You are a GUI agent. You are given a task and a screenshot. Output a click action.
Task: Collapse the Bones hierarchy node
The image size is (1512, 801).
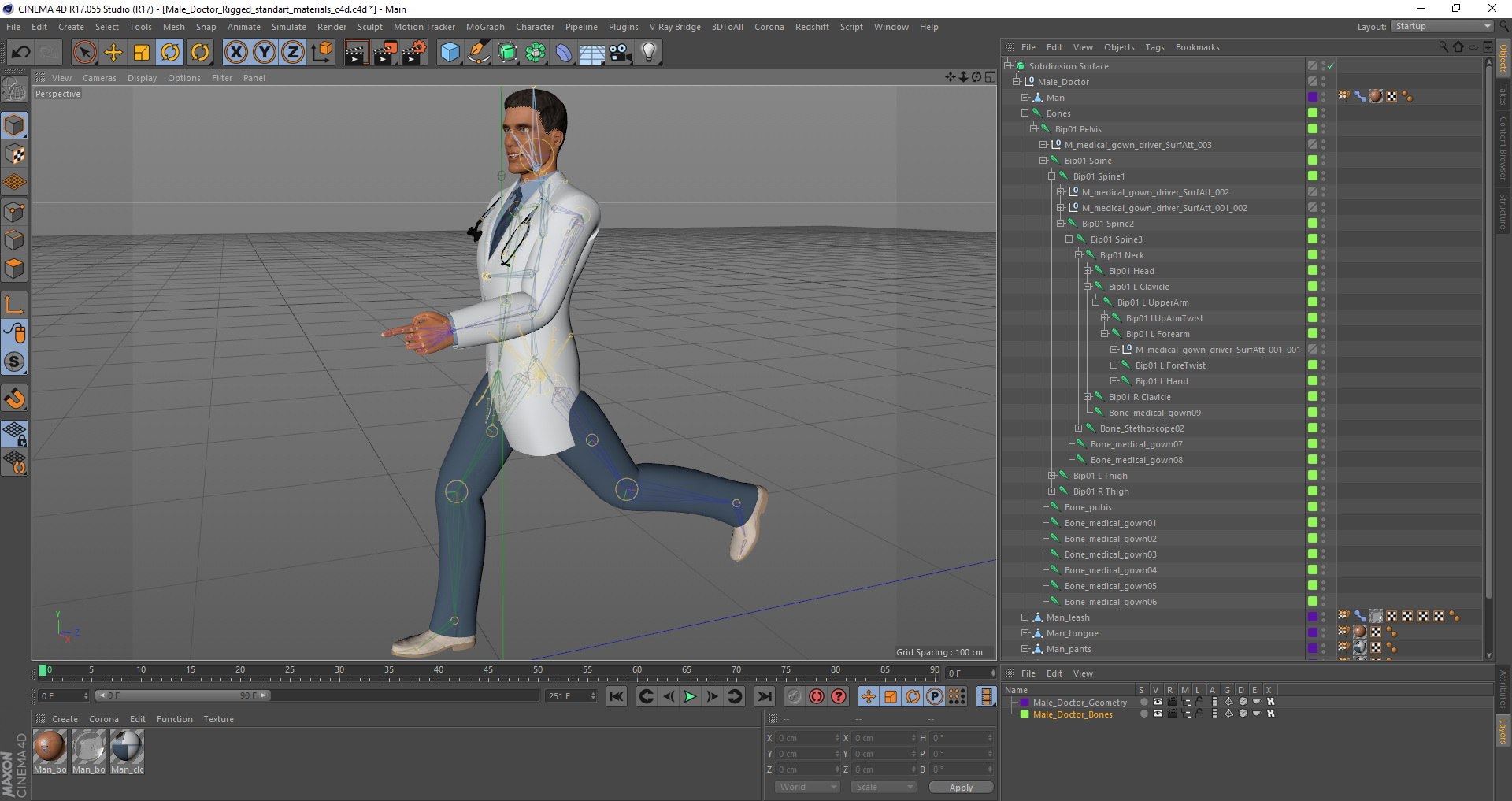point(1025,113)
